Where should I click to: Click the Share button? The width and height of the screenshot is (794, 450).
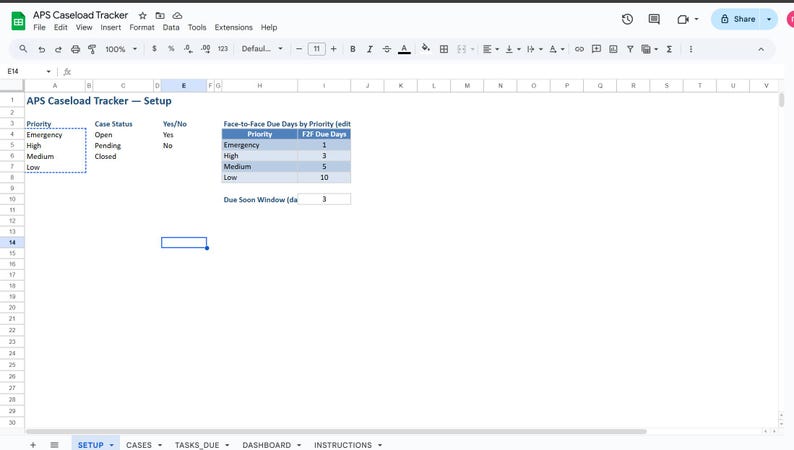tap(738, 19)
